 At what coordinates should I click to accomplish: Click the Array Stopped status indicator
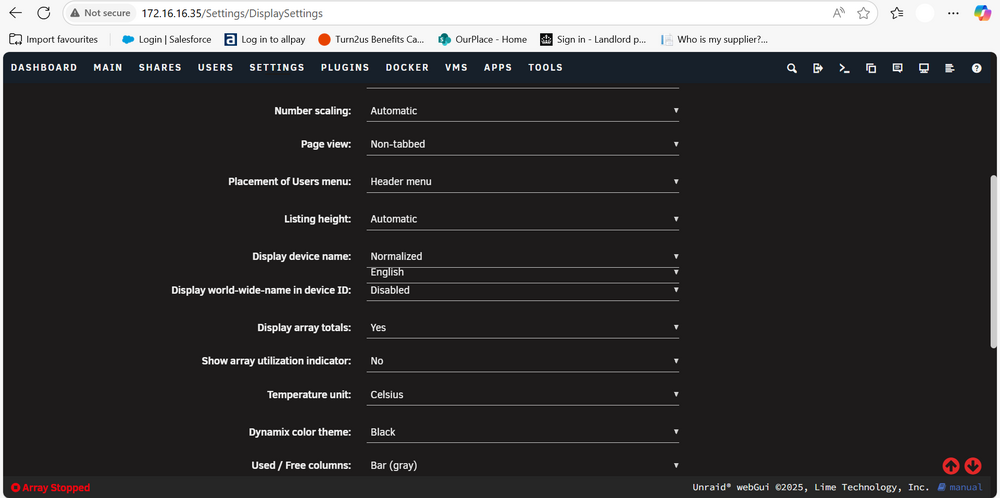[50, 488]
